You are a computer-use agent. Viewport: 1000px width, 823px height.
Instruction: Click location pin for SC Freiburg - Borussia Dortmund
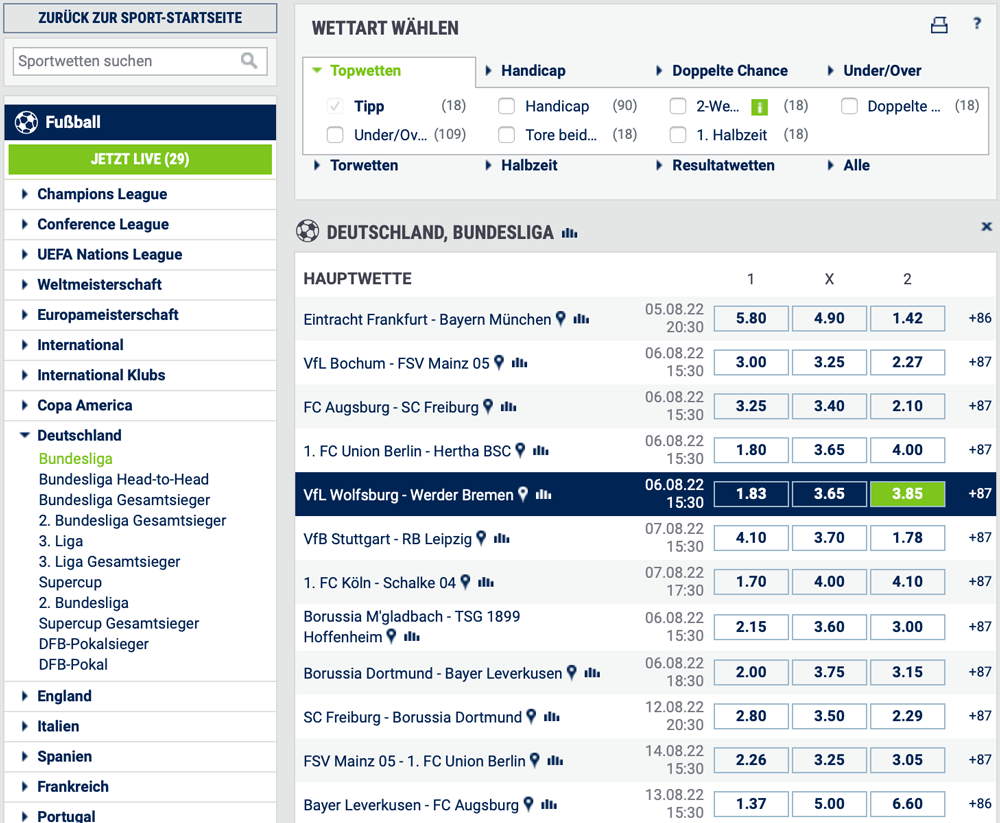[x=531, y=716]
